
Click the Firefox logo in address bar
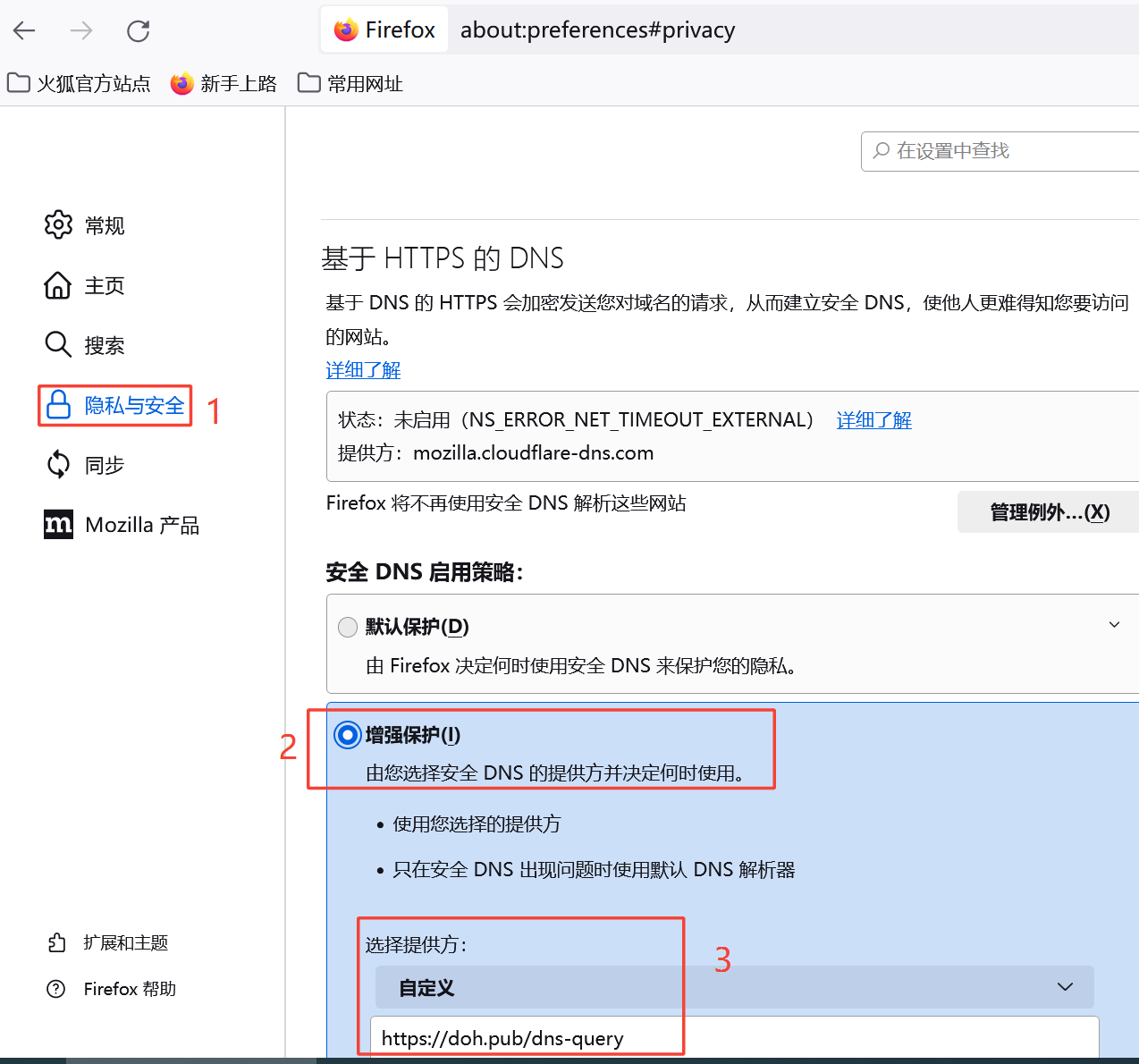346,30
